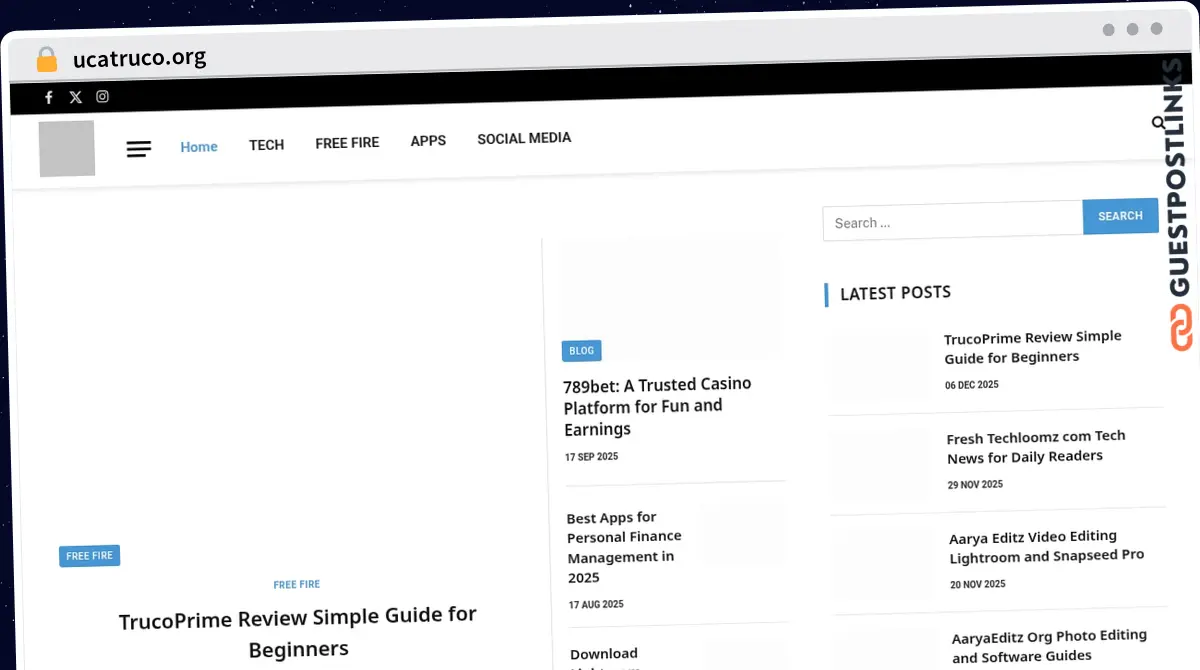The width and height of the screenshot is (1200, 670).
Task: Open the Facebook social icon
Action: tap(48, 96)
